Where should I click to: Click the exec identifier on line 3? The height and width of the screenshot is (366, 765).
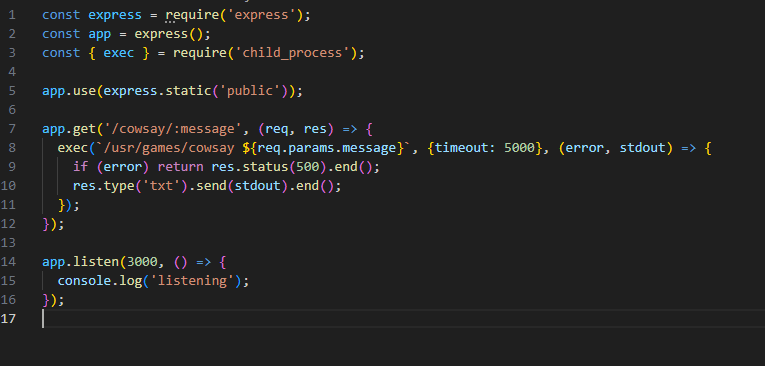119,53
